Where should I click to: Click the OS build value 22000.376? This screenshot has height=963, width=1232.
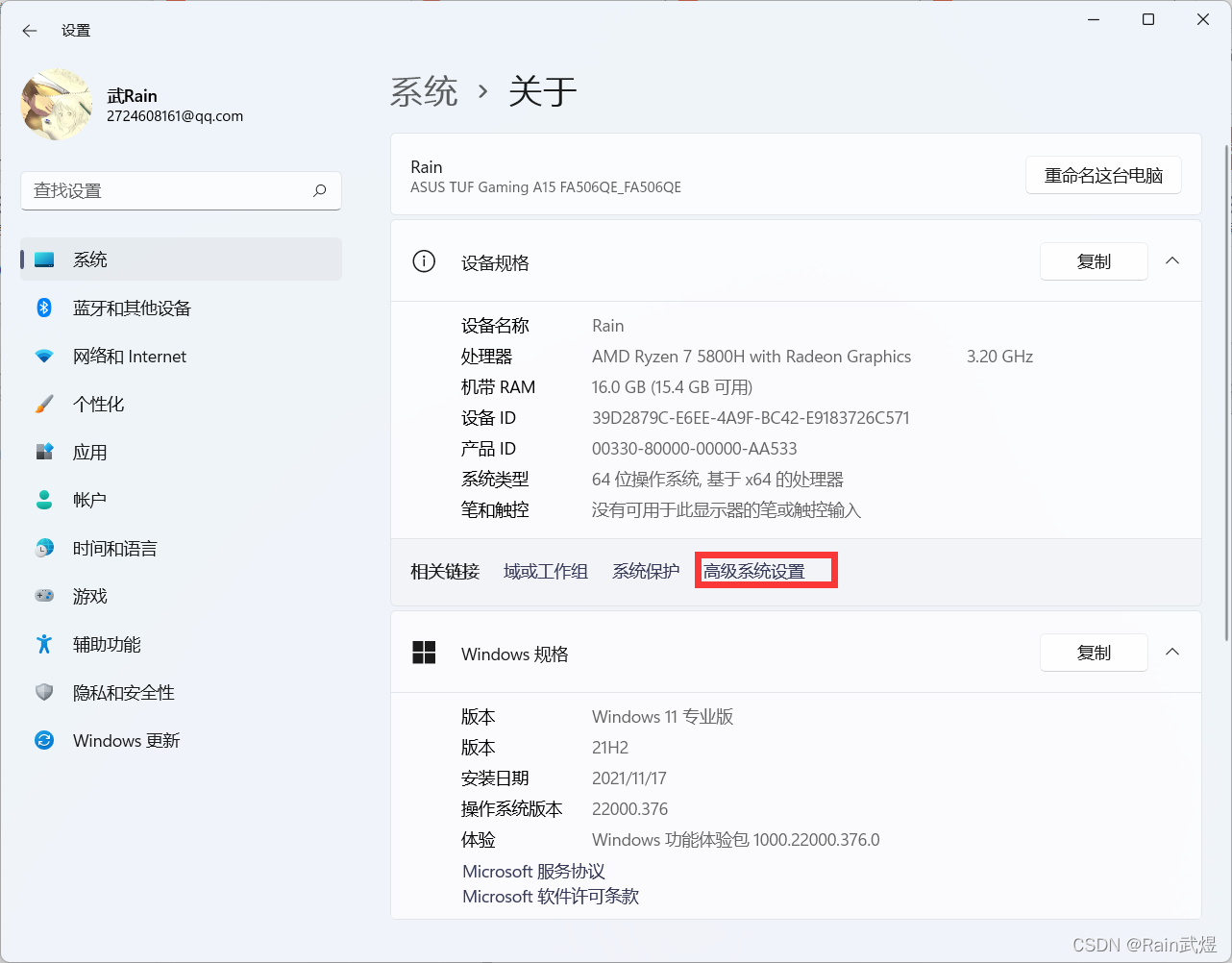coord(629,808)
